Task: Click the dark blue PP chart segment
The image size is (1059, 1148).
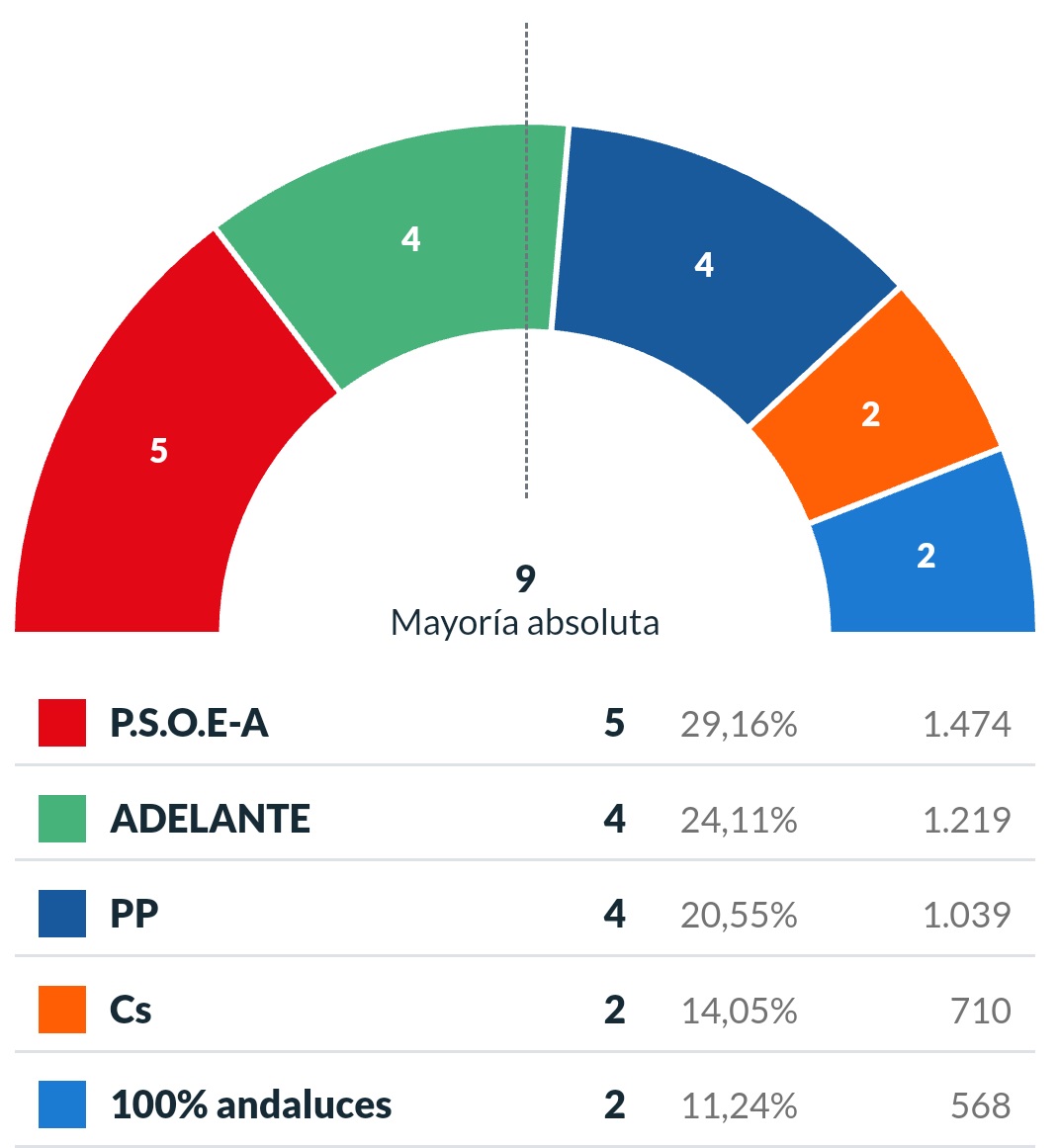Action: [703, 265]
